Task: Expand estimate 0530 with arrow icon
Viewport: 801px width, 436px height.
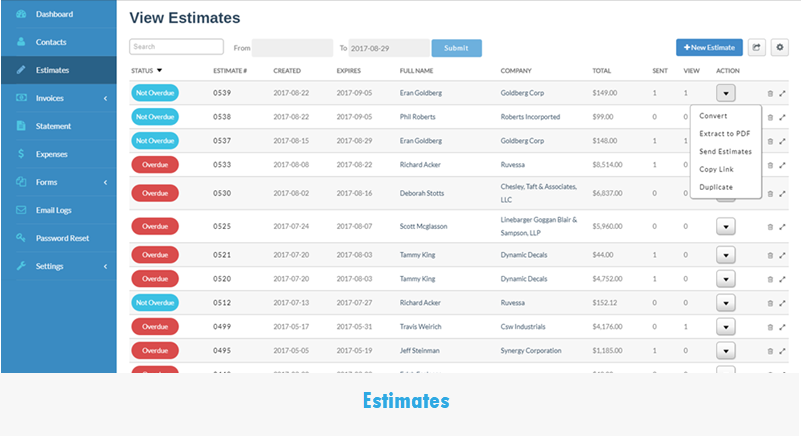Action: 782,194
